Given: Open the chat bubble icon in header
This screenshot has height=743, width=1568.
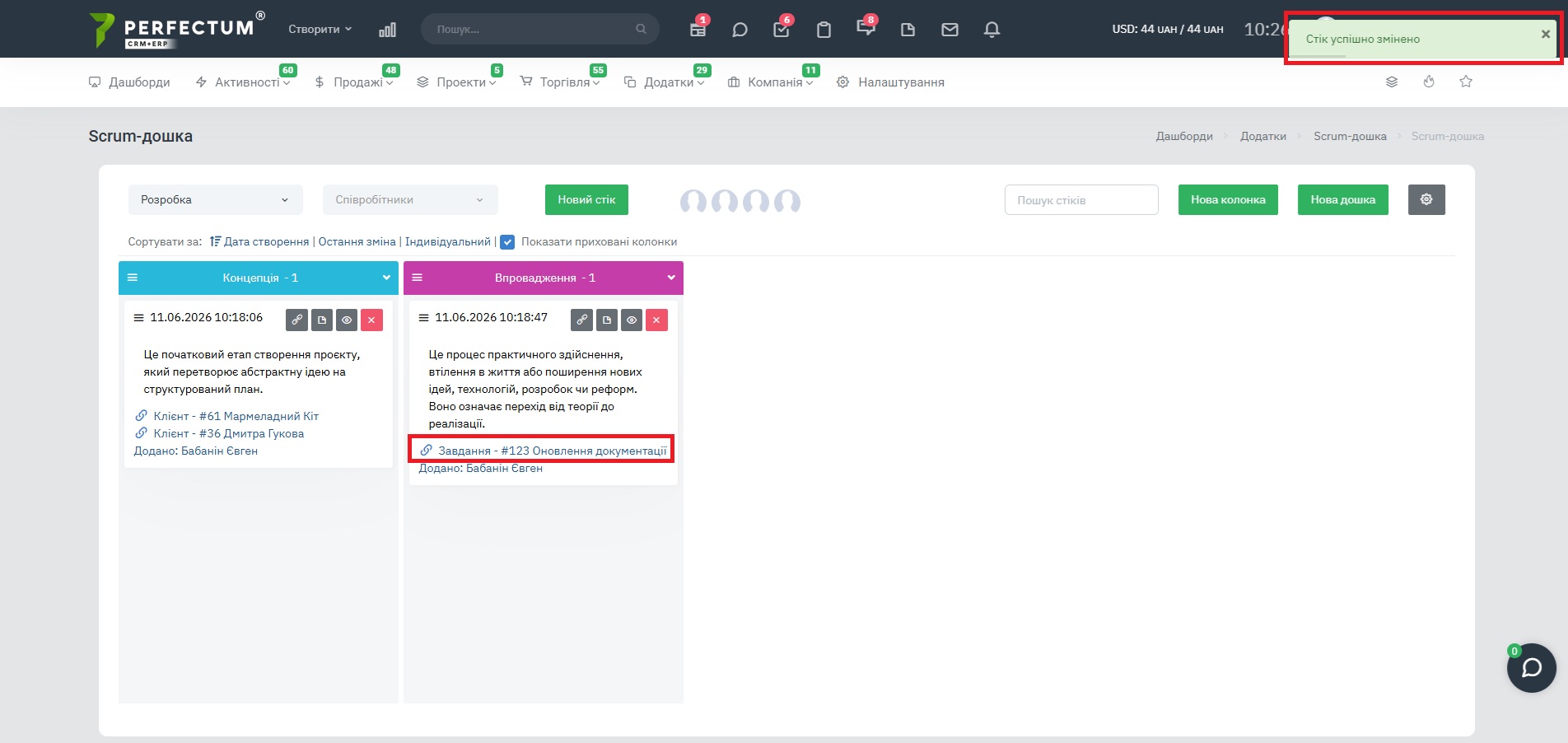Looking at the screenshot, I should [x=740, y=30].
